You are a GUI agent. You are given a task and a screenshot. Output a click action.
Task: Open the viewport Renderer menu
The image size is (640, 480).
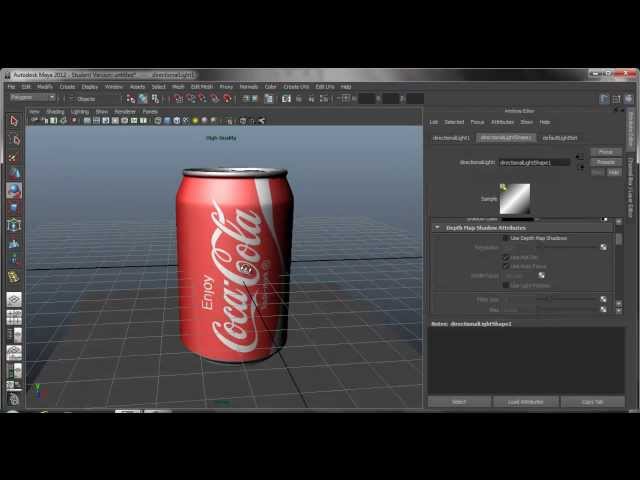124,111
